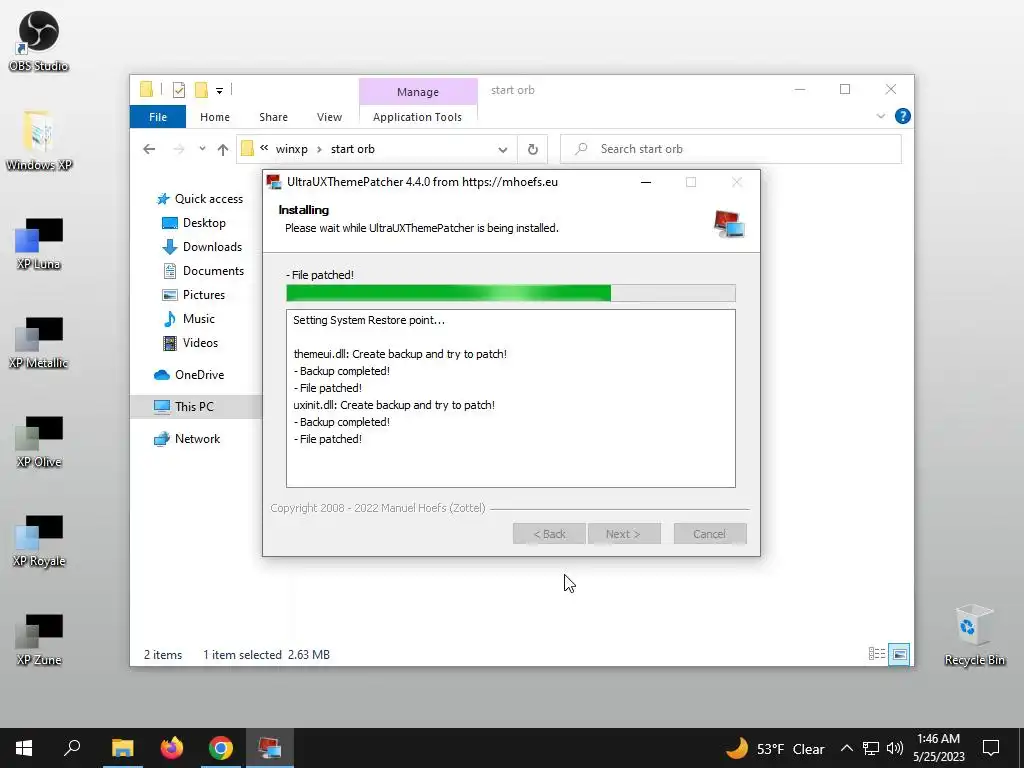This screenshot has height=768, width=1024.
Task: Open OneDrive in navigation pane
Action: click(x=189, y=375)
